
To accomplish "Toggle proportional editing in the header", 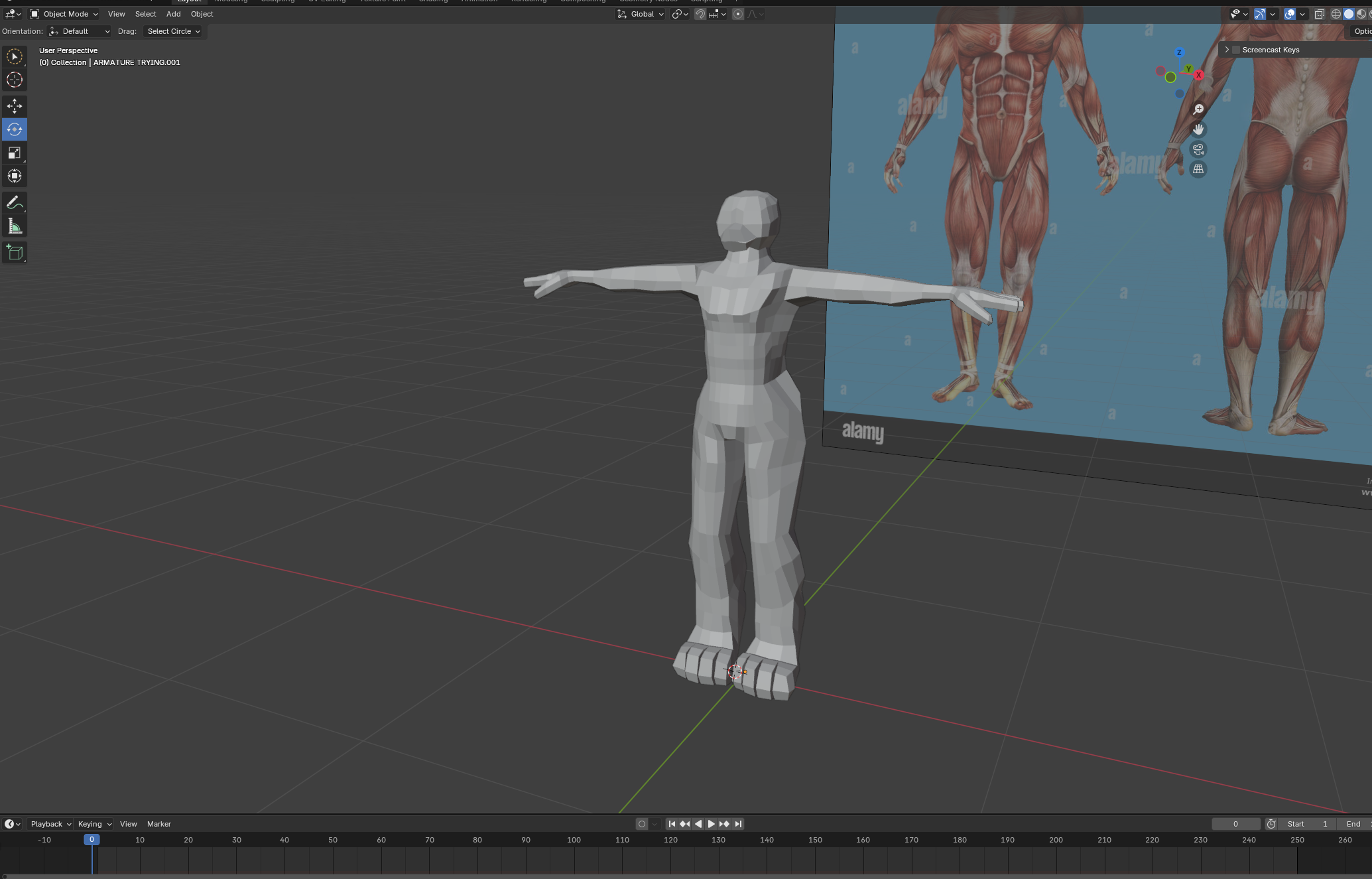I will pos(738,14).
